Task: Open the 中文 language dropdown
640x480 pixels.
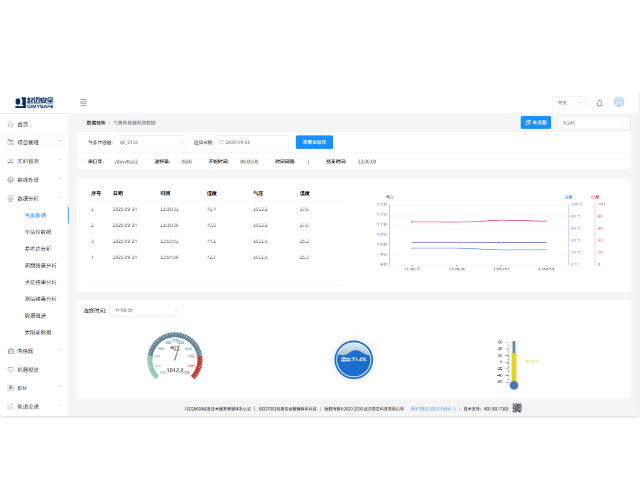Action: (568, 102)
